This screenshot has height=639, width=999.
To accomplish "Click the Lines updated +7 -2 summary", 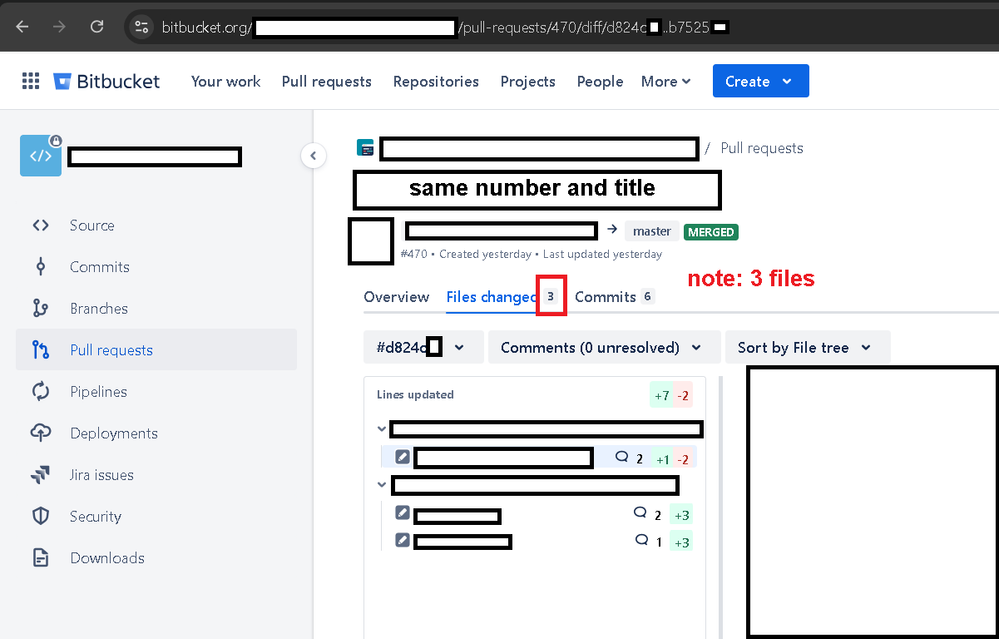I will pyautogui.click(x=534, y=395).
